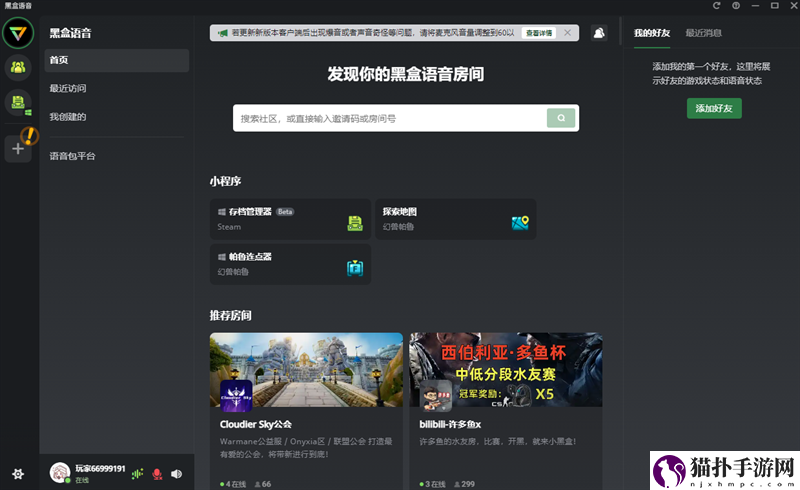Open the green friends group icon in sidebar

(18, 67)
